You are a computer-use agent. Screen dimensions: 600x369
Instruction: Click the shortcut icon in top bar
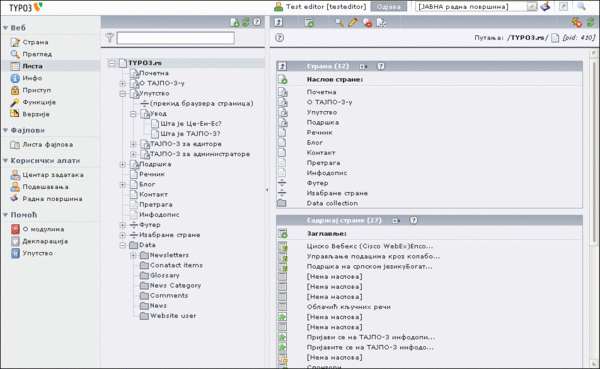(x=563, y=7)
